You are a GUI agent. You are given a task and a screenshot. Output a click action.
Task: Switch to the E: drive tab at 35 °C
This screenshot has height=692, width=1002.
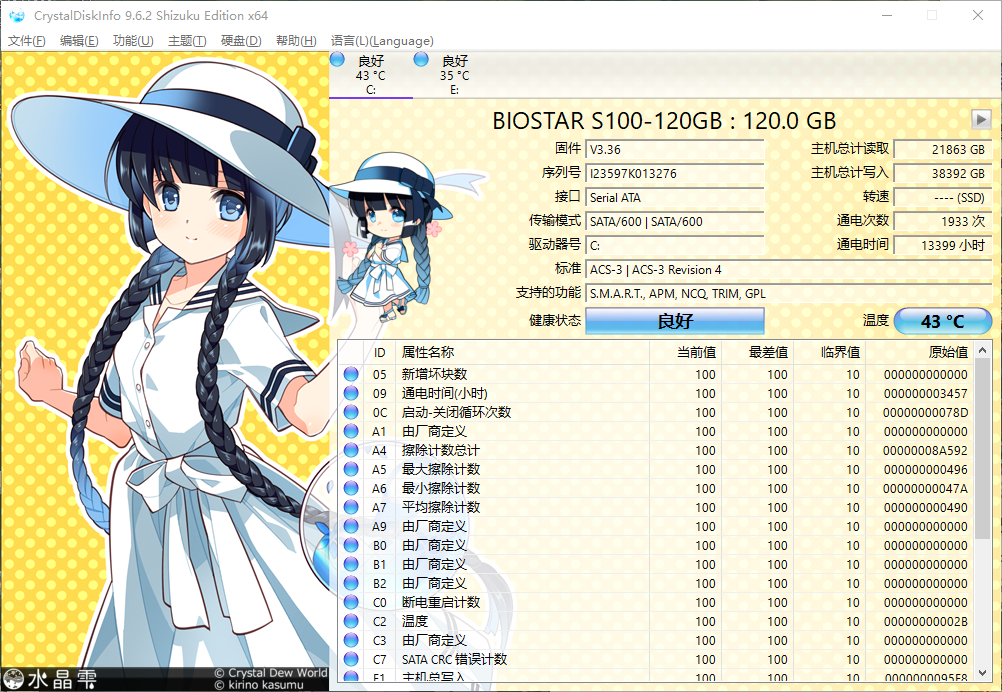pos(454,75)
